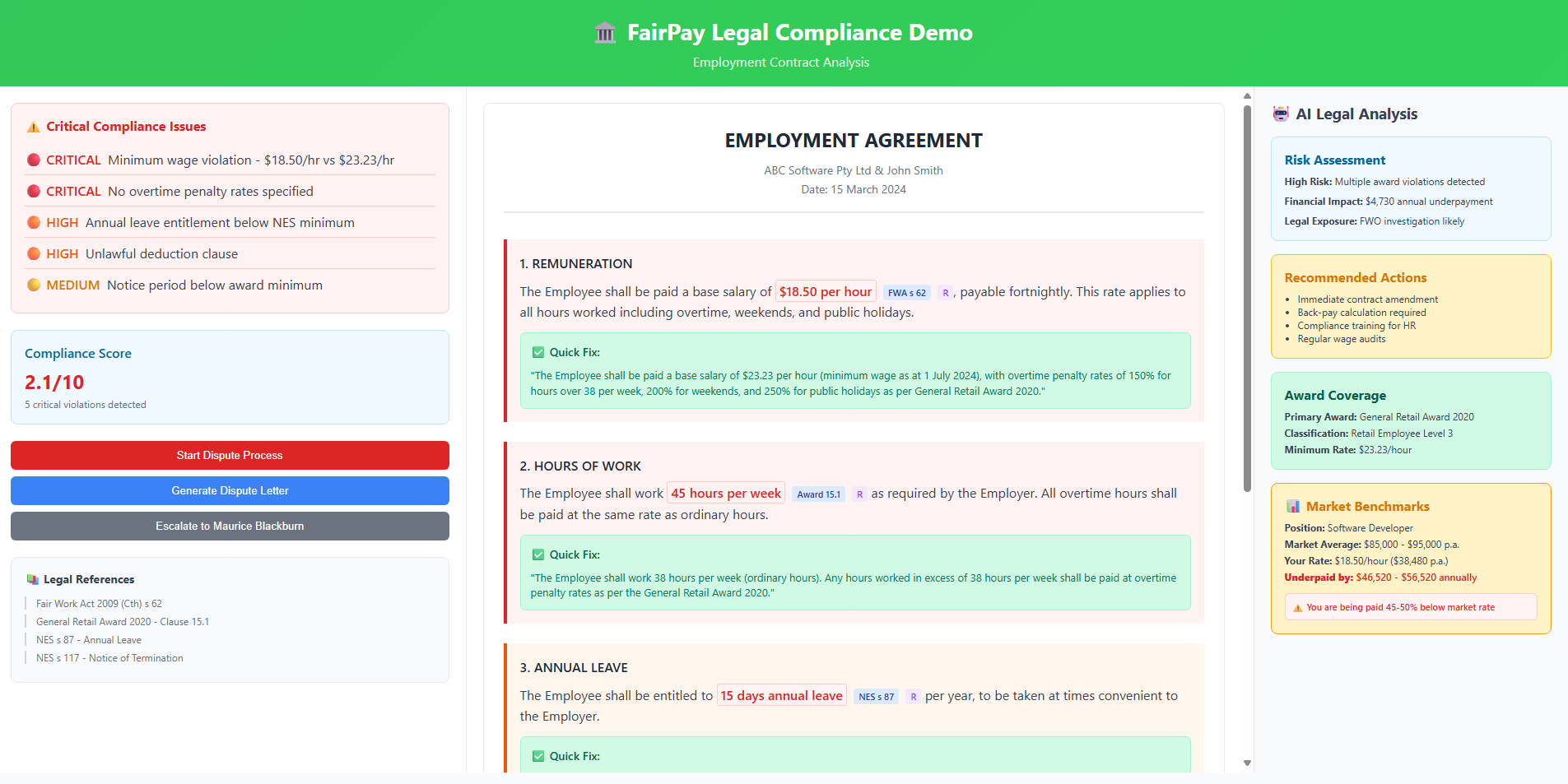Click Regular wage audits action item
The width and height of the screenshot is (1568, 784).
[1341, 339]
